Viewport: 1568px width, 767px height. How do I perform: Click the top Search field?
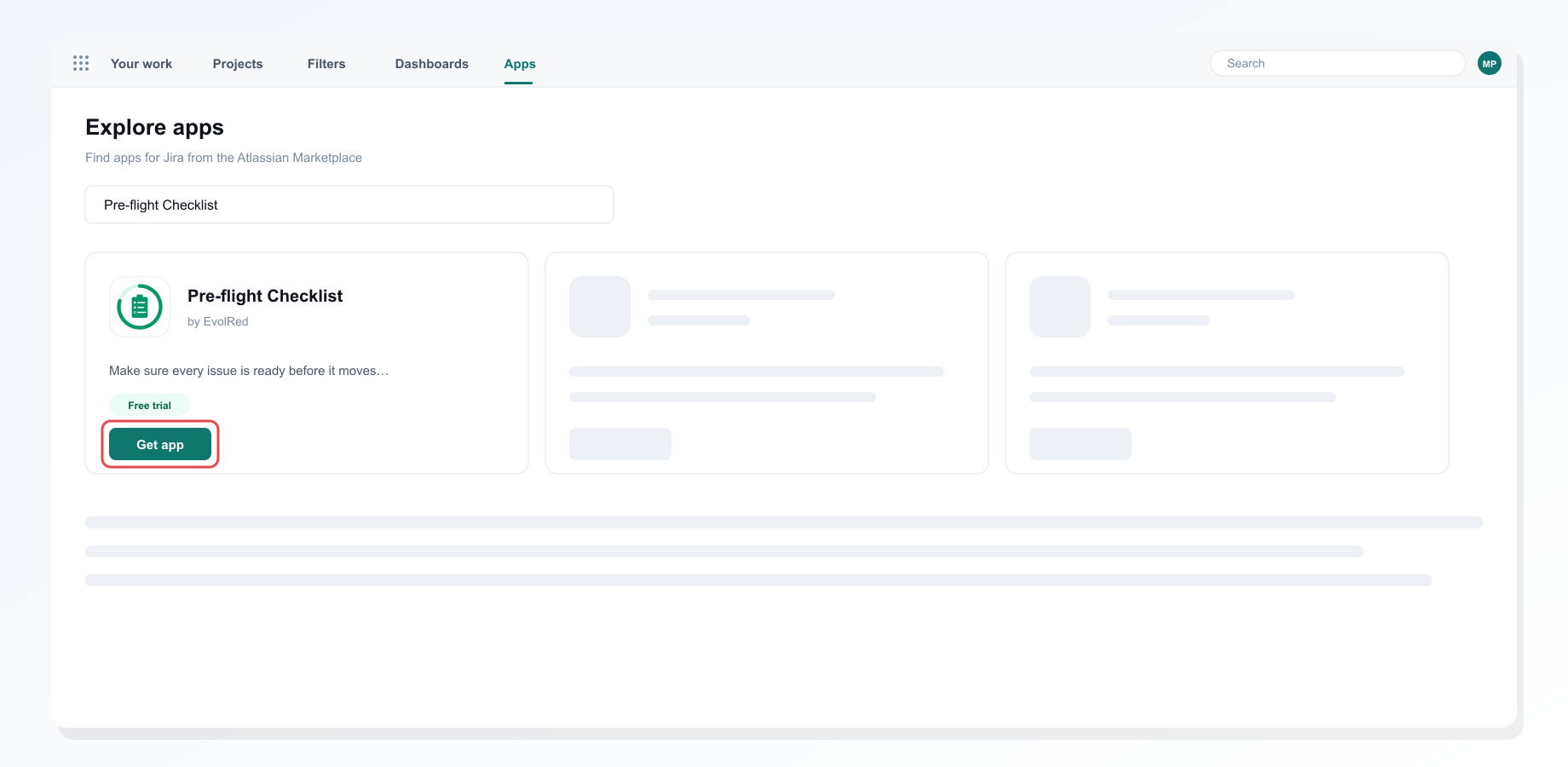coord(1338,63)
